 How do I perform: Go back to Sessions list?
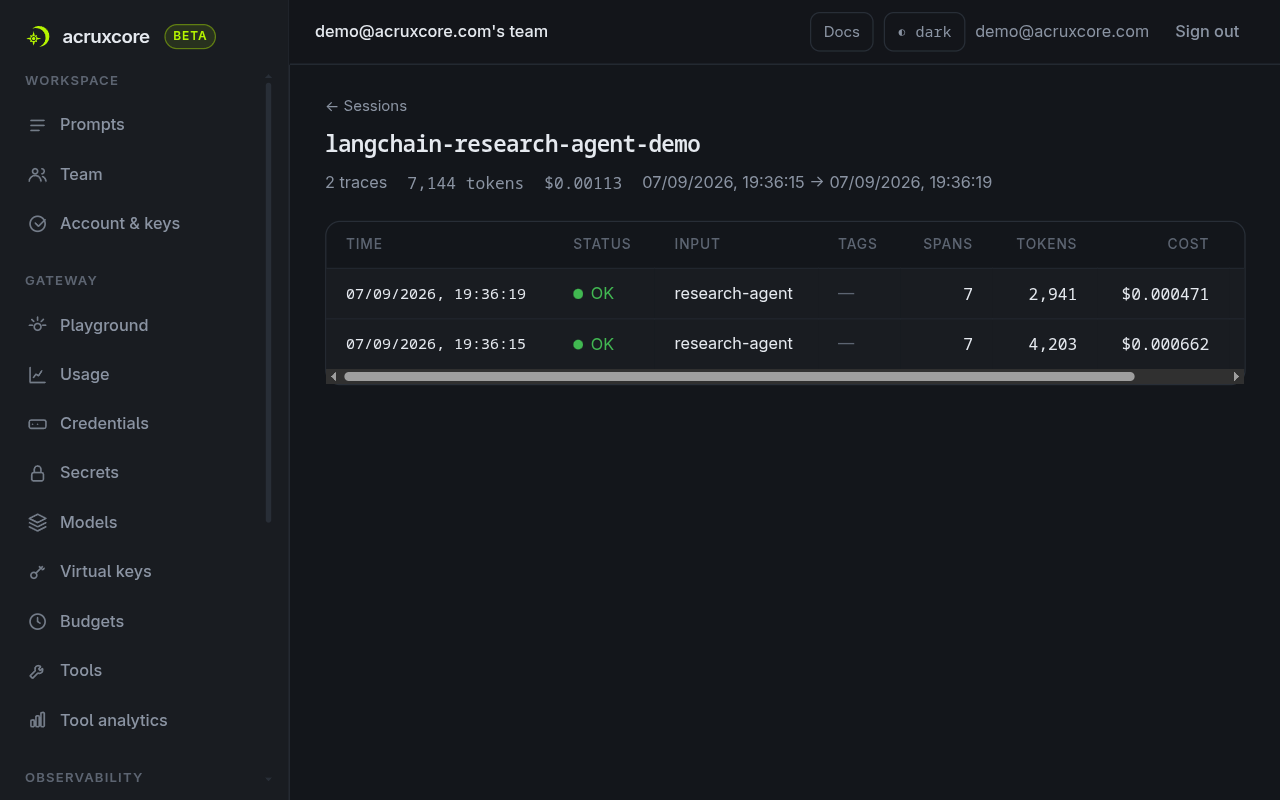(366, 106)
